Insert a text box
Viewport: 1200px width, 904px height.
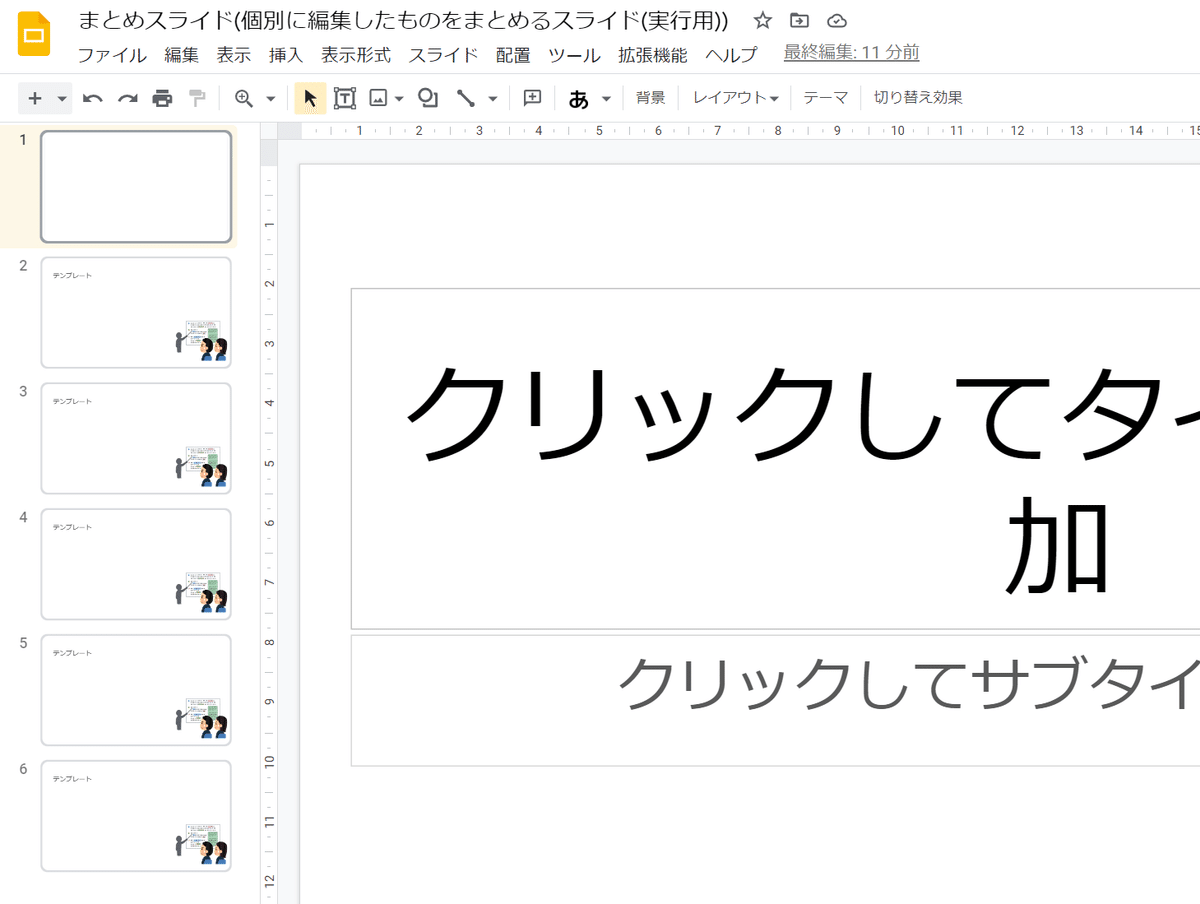(345, 98)
